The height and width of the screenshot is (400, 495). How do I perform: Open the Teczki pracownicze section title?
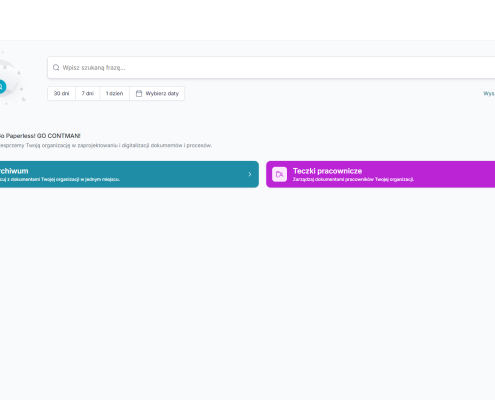[x=327, y=171]
